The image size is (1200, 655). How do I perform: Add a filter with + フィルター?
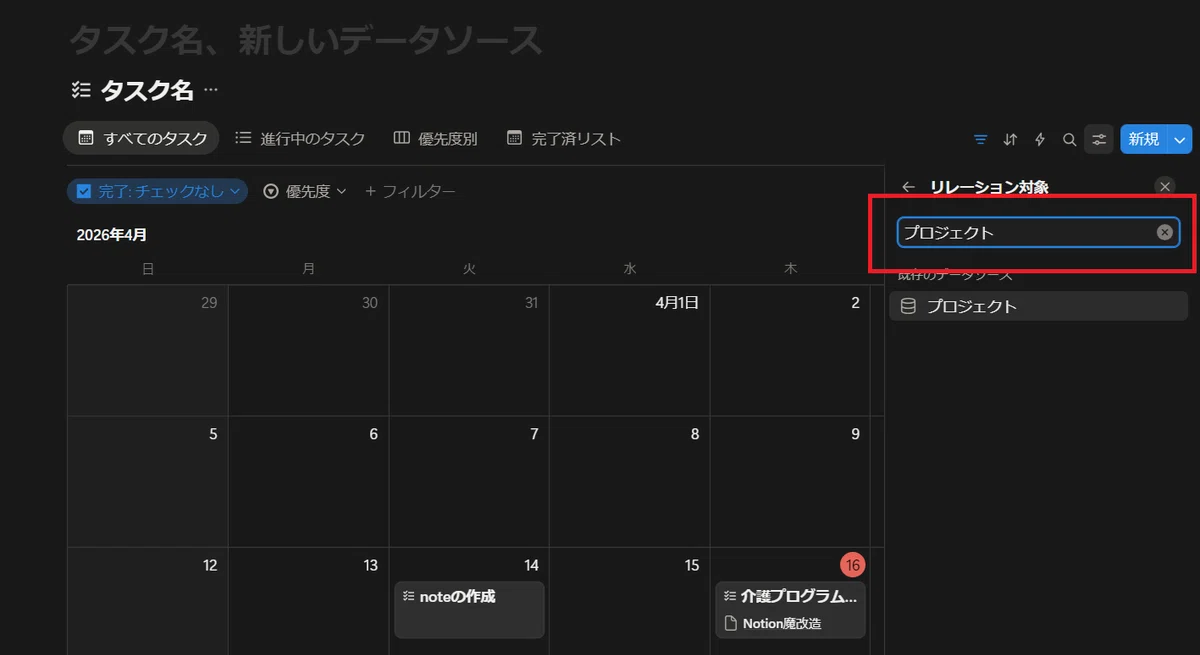(410, 191)
